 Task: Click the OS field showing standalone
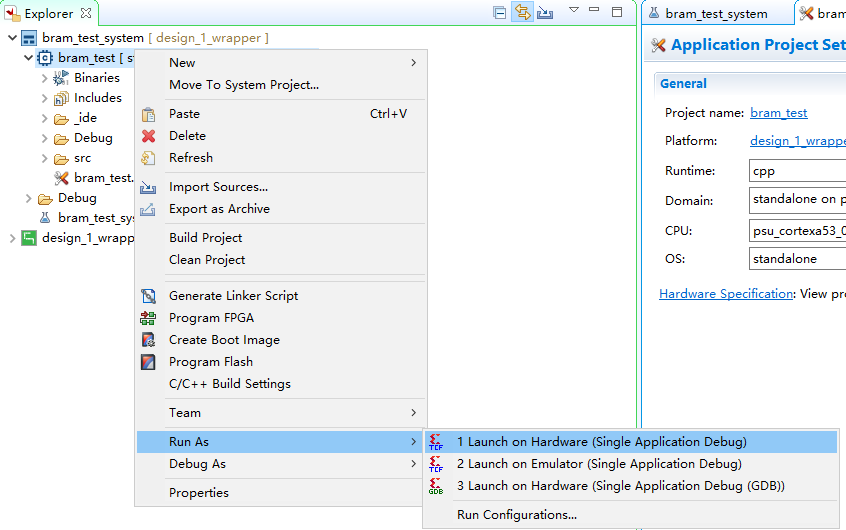point(797,259)
